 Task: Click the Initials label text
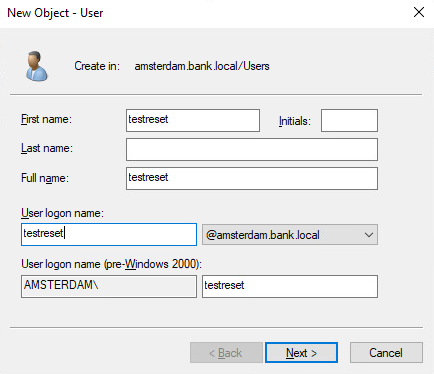point(295,121)
